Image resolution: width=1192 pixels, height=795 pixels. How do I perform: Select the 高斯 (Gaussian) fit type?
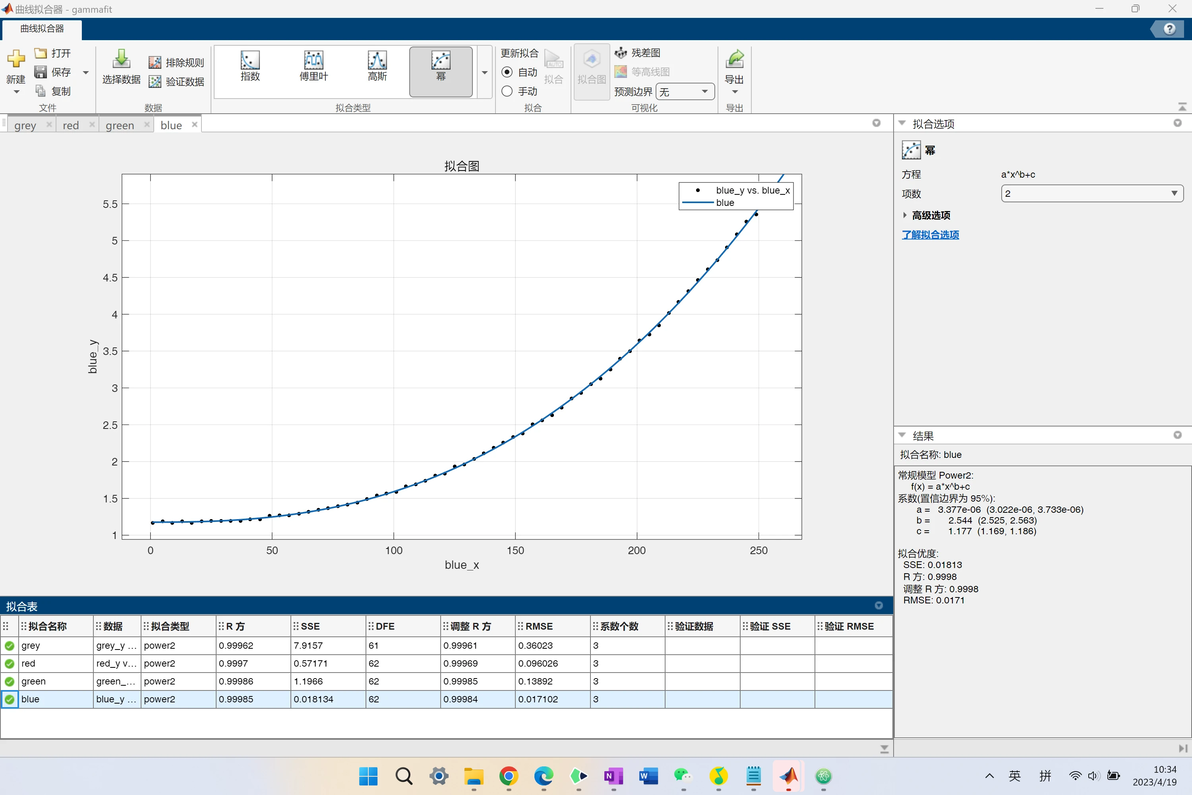(x=377, y=65)
